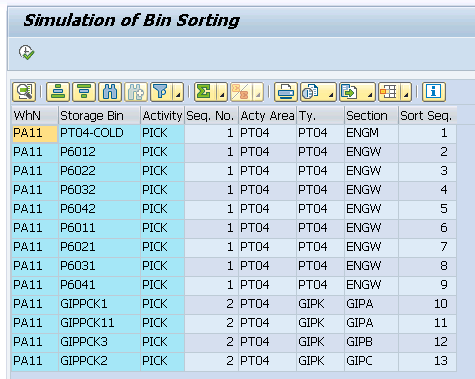Click the Execute clock icon
475x379 pixels.
[26, 53]
